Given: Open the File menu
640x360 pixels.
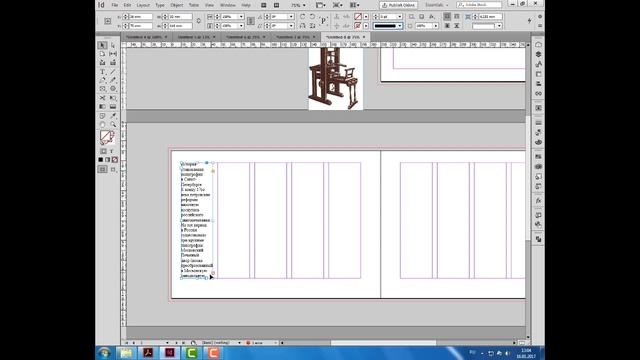Looking at the screenshot, I should tap(115, 5).
